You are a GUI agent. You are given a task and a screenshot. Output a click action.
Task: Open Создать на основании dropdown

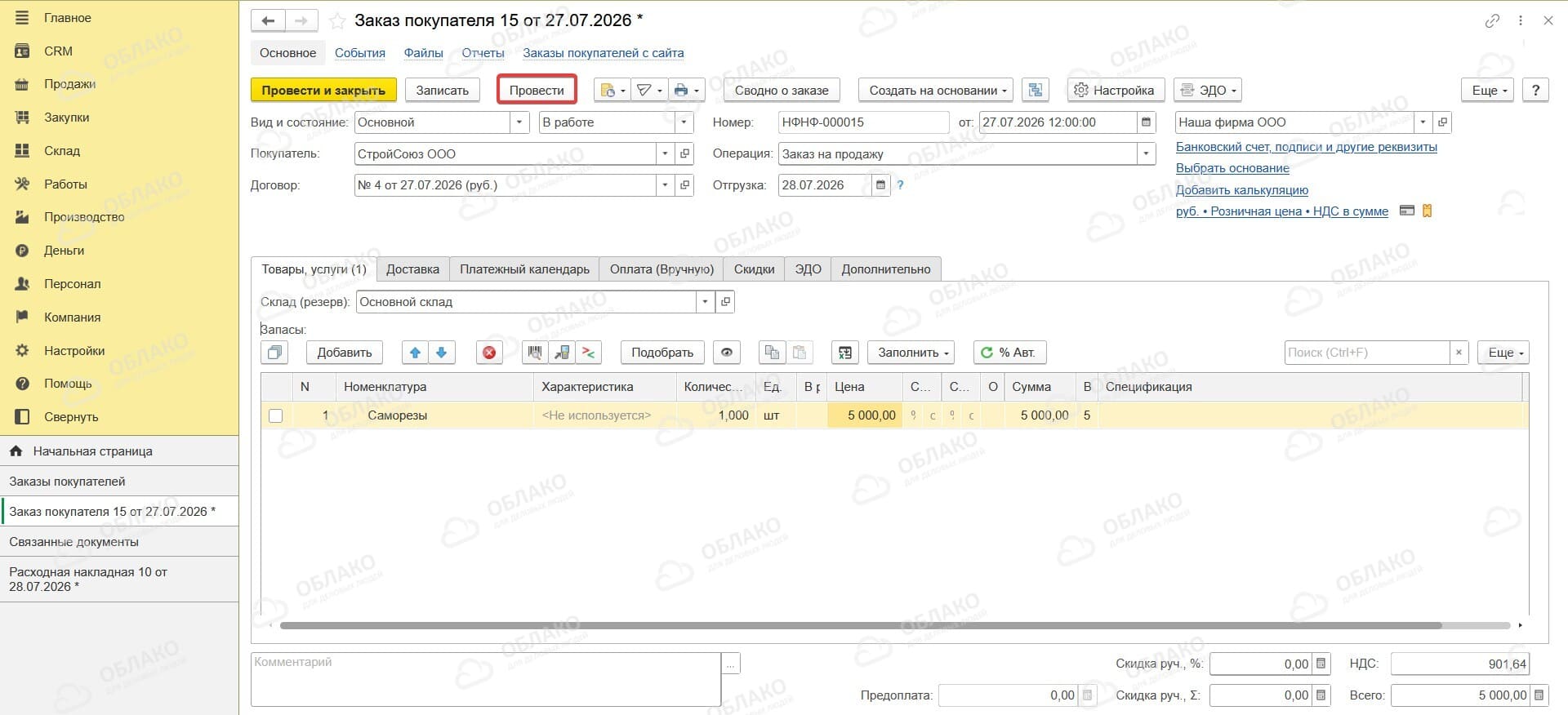935,90
